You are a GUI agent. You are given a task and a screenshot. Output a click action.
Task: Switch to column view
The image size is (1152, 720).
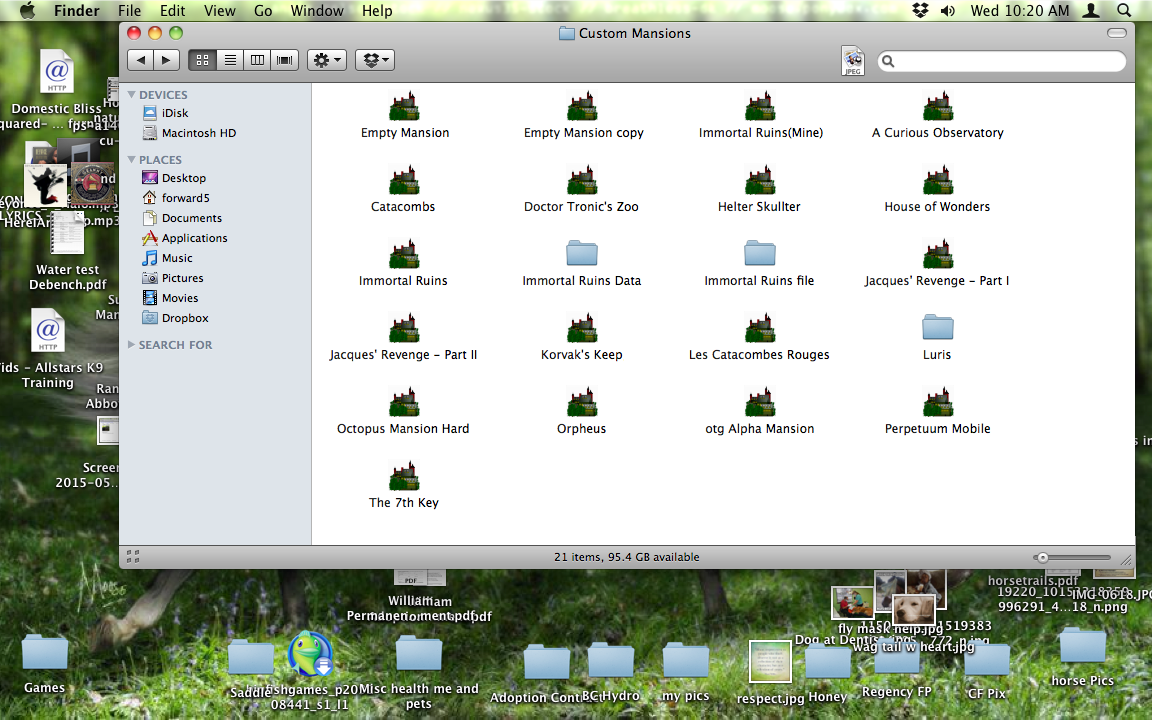coord(257,60)
